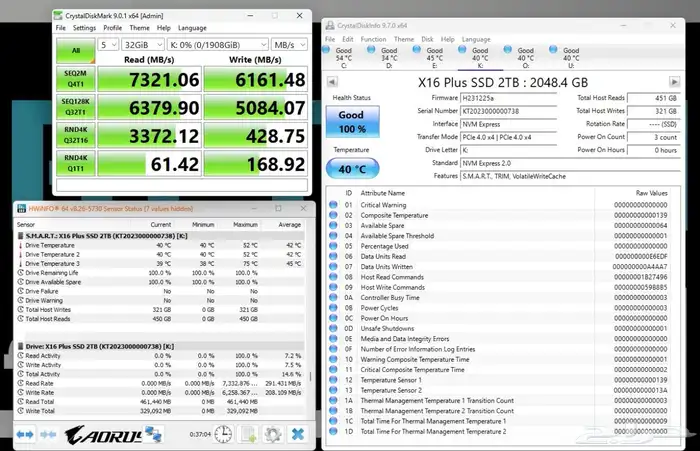
Task: Click the Data Units Written status circle
Action: [333, 267]
